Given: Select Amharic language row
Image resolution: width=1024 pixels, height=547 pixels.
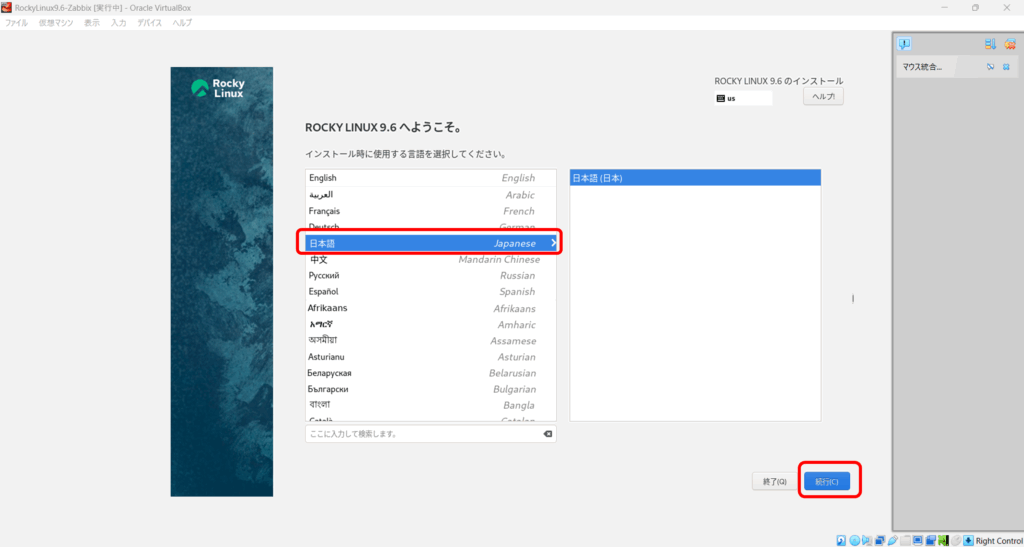Looking at the screenshot, I should [x=430, y=324].
